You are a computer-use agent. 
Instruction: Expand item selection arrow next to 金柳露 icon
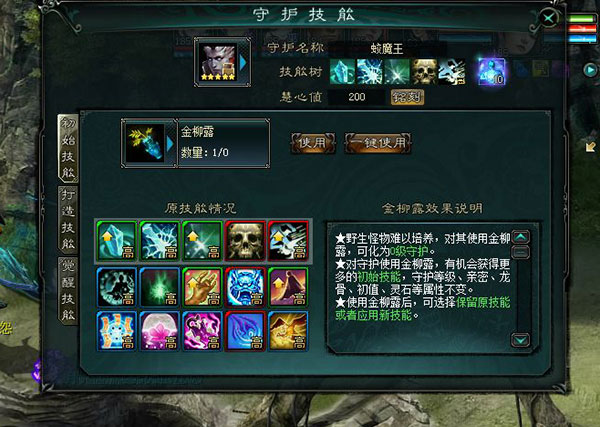[170, 144]
